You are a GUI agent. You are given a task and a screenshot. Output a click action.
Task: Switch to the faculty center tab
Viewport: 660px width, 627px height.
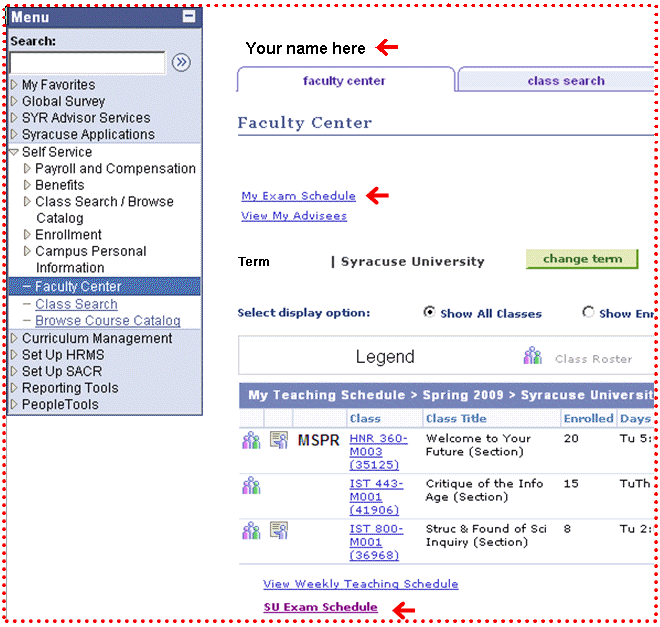344,80
